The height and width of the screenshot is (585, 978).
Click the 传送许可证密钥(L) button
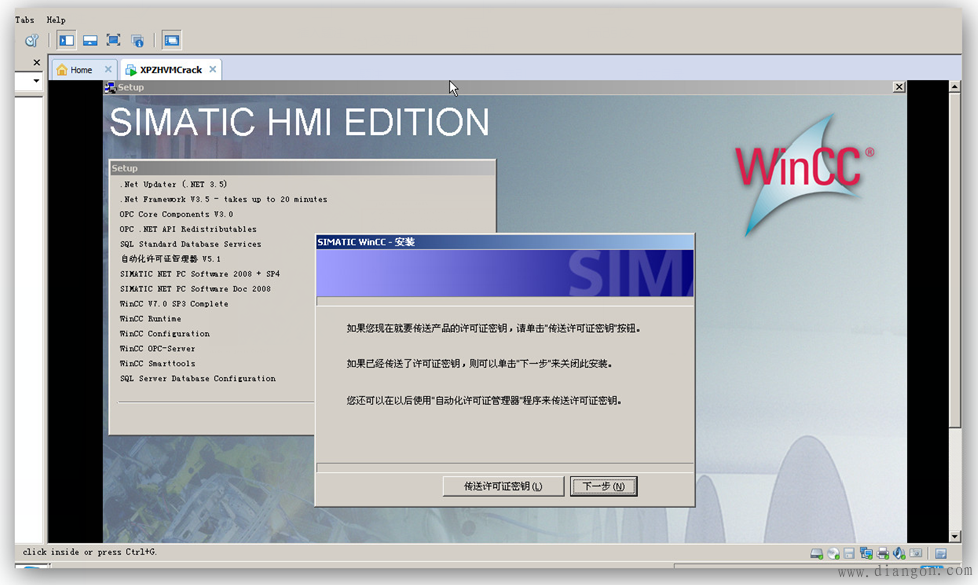click(503, 486)
